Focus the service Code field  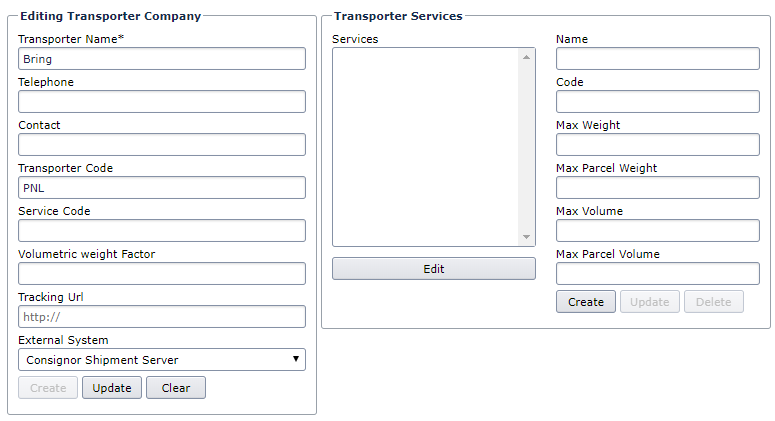click(657, 102)
